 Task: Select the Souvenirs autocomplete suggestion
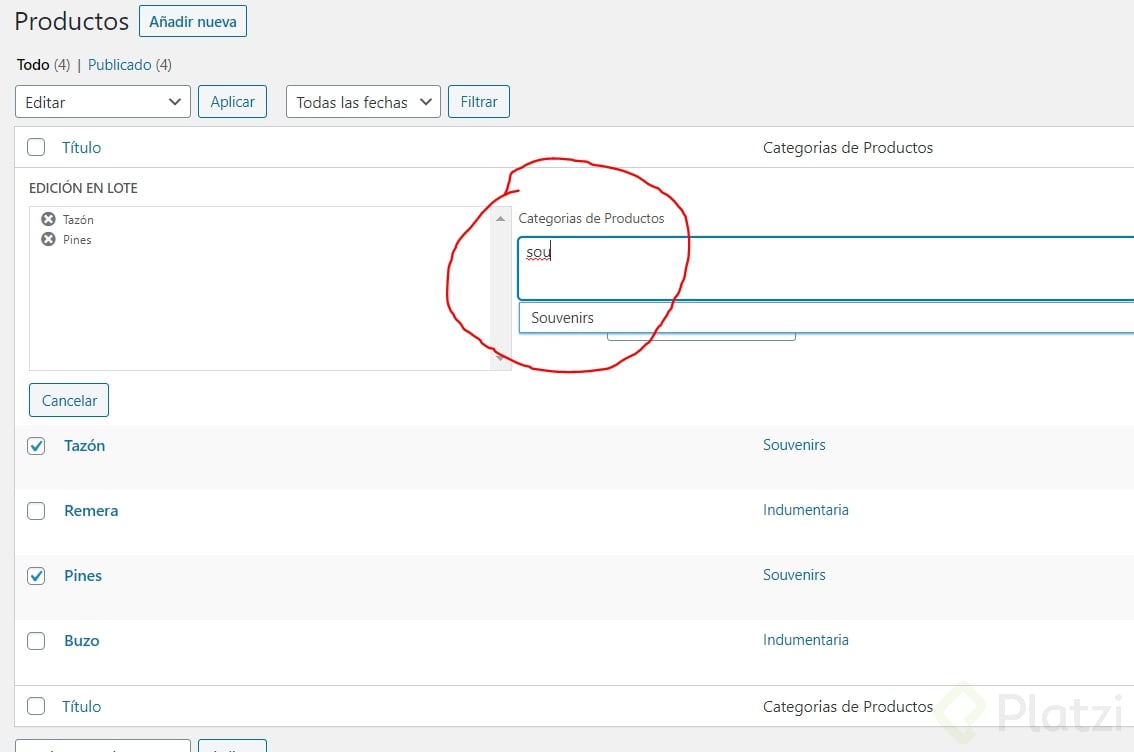tap(826, 318)
